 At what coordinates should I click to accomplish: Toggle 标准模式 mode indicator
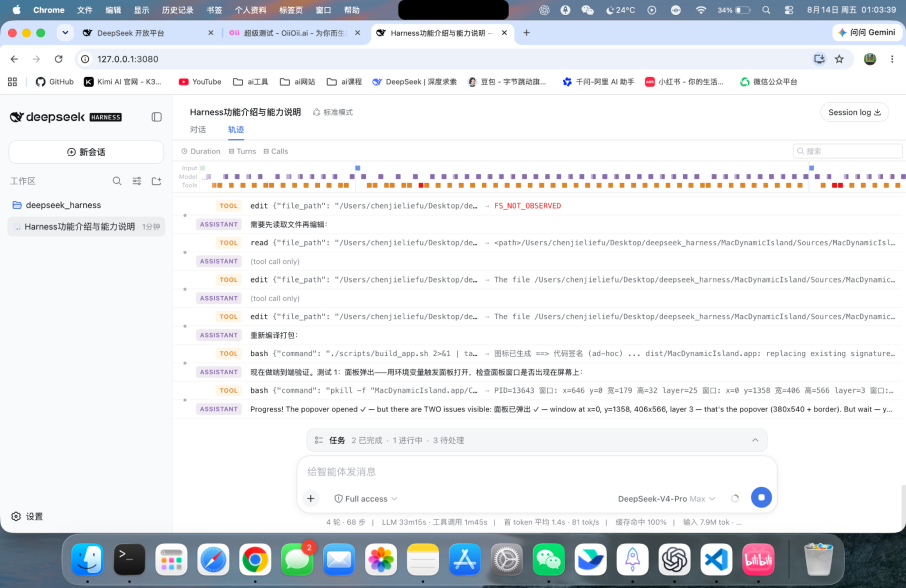333,112
